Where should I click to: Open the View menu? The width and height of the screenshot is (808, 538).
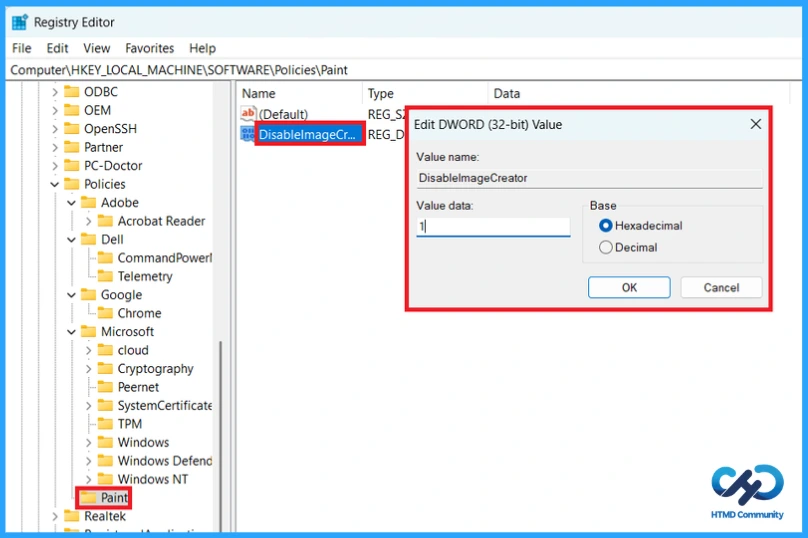[x=97, y=48]
